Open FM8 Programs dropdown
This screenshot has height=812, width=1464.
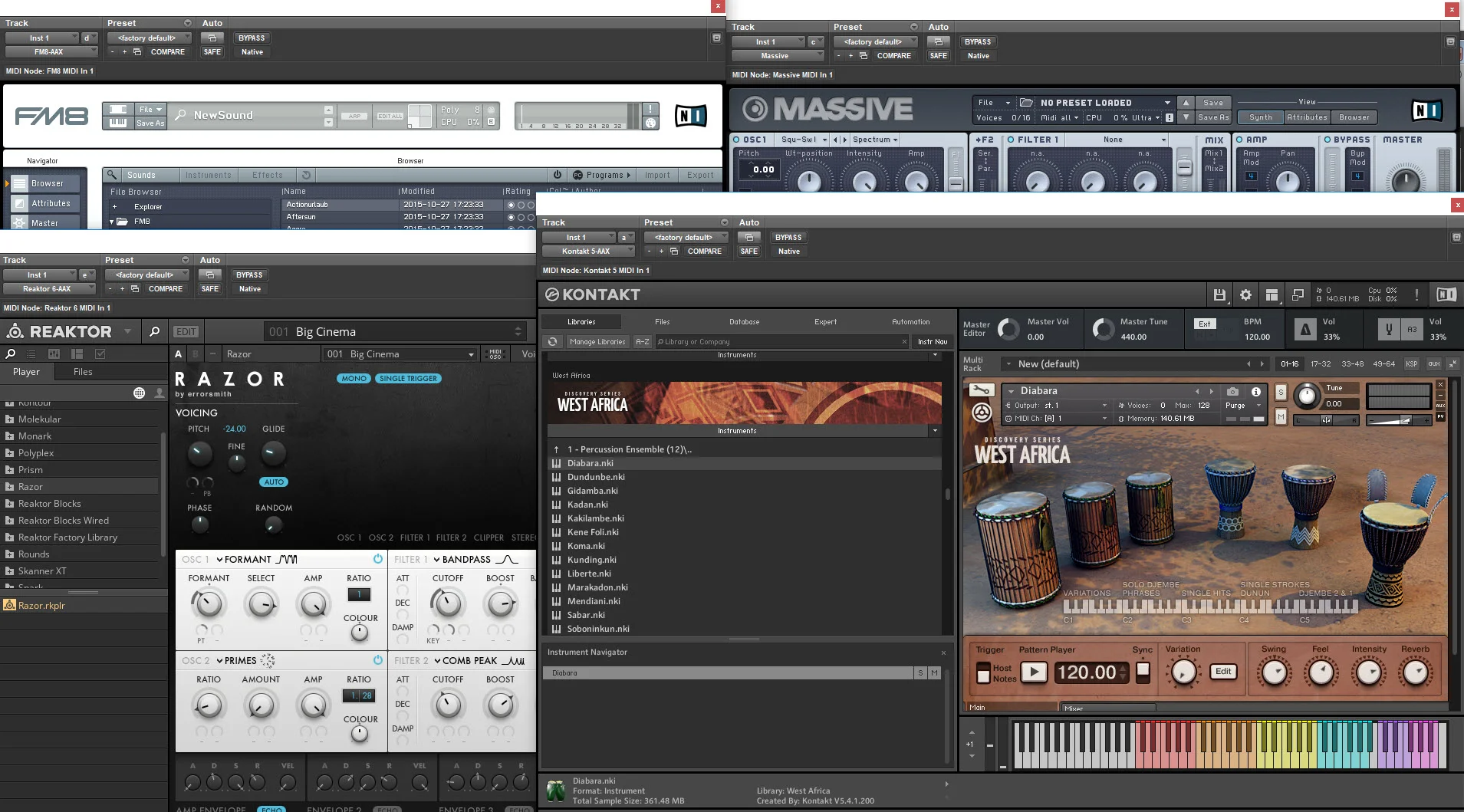(602, 175)
